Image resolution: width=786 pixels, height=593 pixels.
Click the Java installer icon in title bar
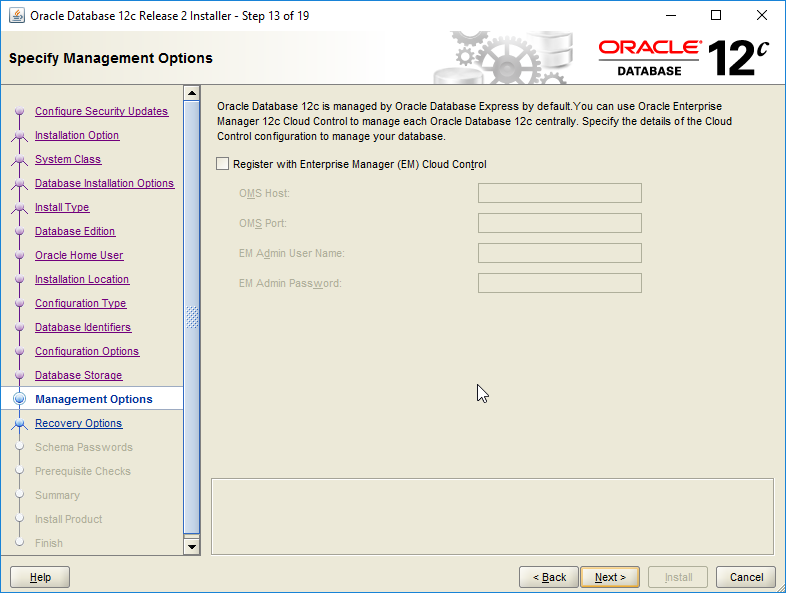(17, 16)
